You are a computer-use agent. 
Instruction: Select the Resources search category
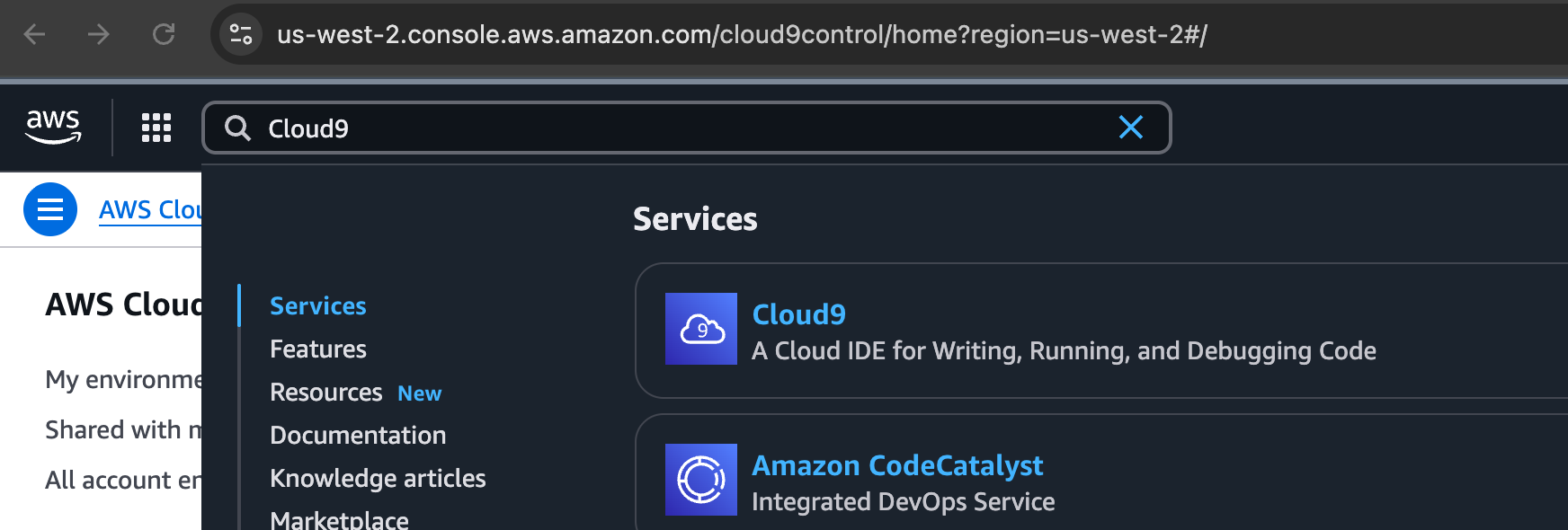point(326,393)
